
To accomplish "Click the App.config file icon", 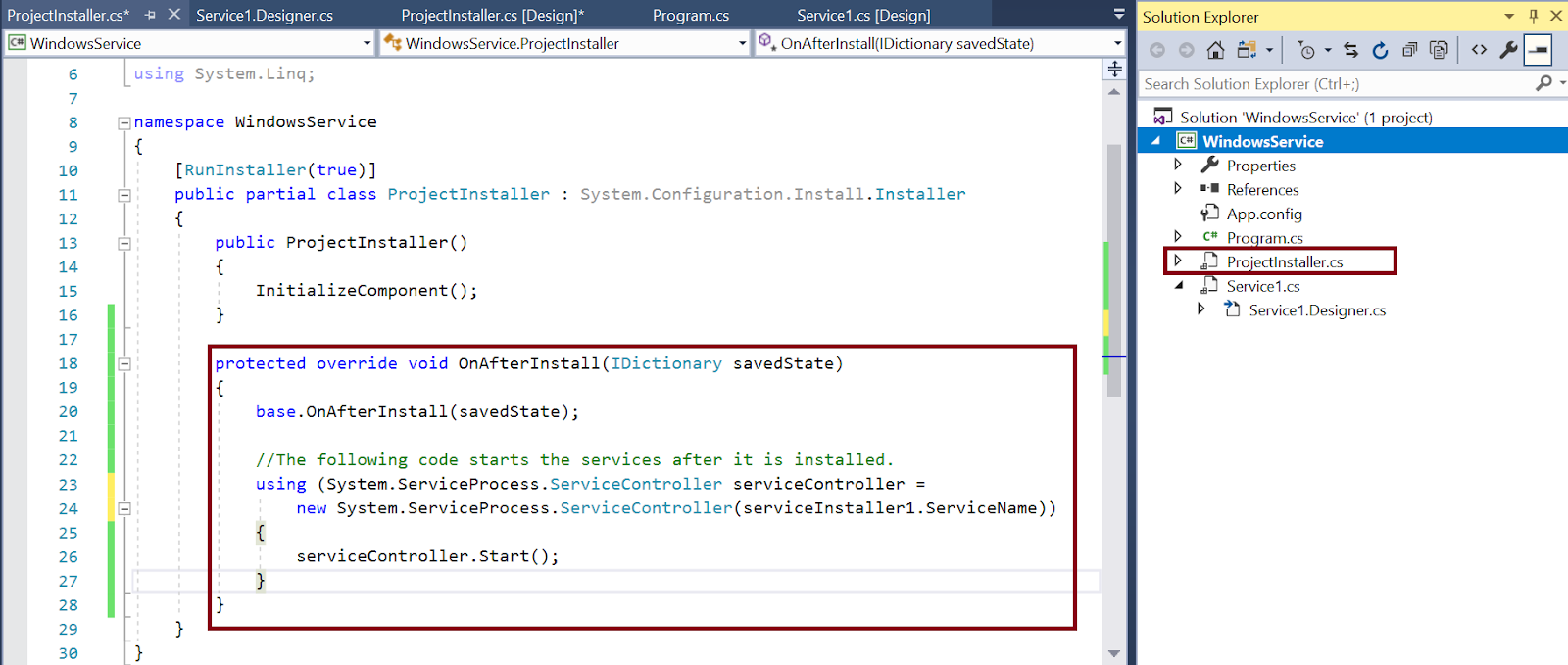I will (1210, 213).
